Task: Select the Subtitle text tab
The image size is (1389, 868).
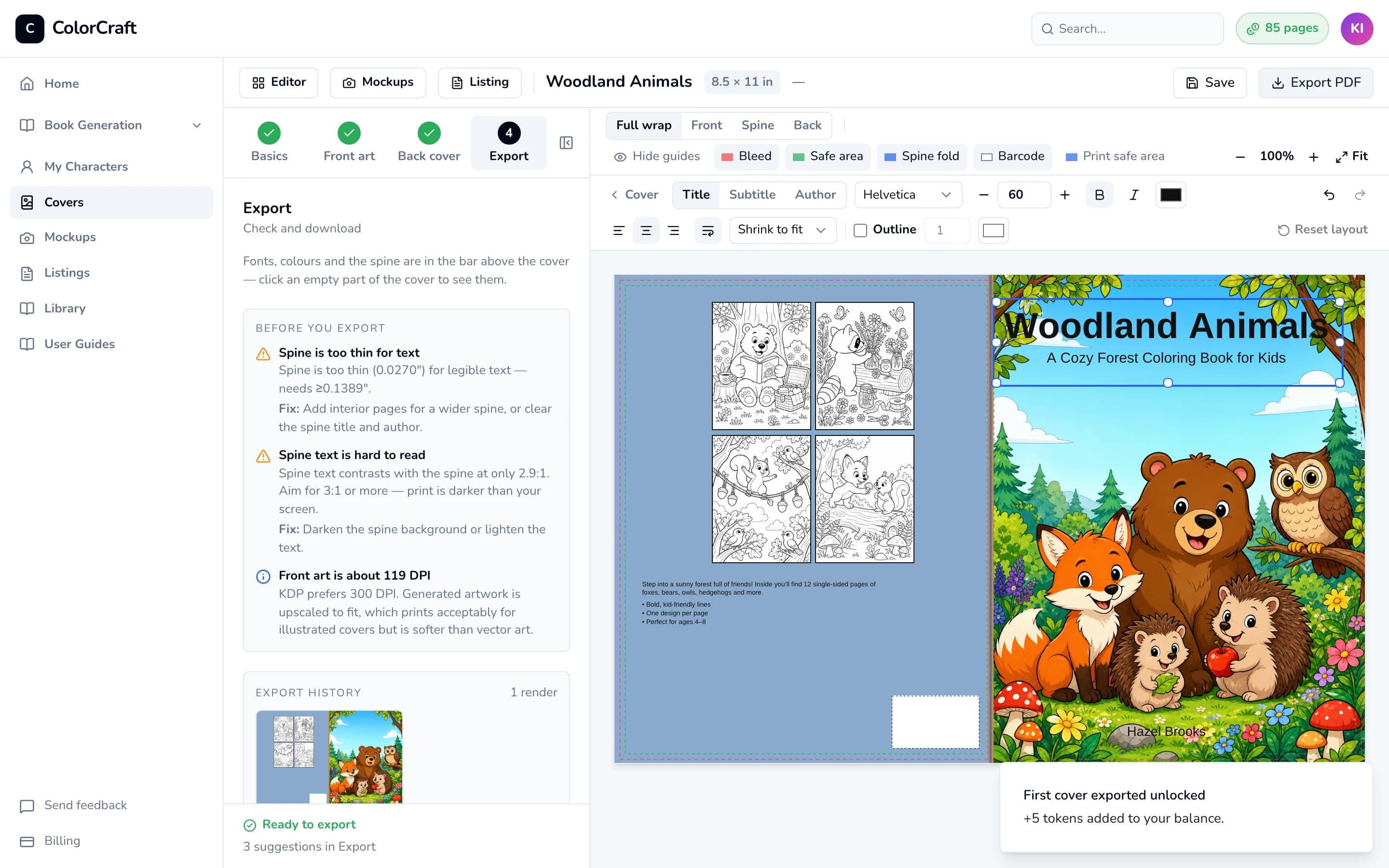Action: click(752, 195)
